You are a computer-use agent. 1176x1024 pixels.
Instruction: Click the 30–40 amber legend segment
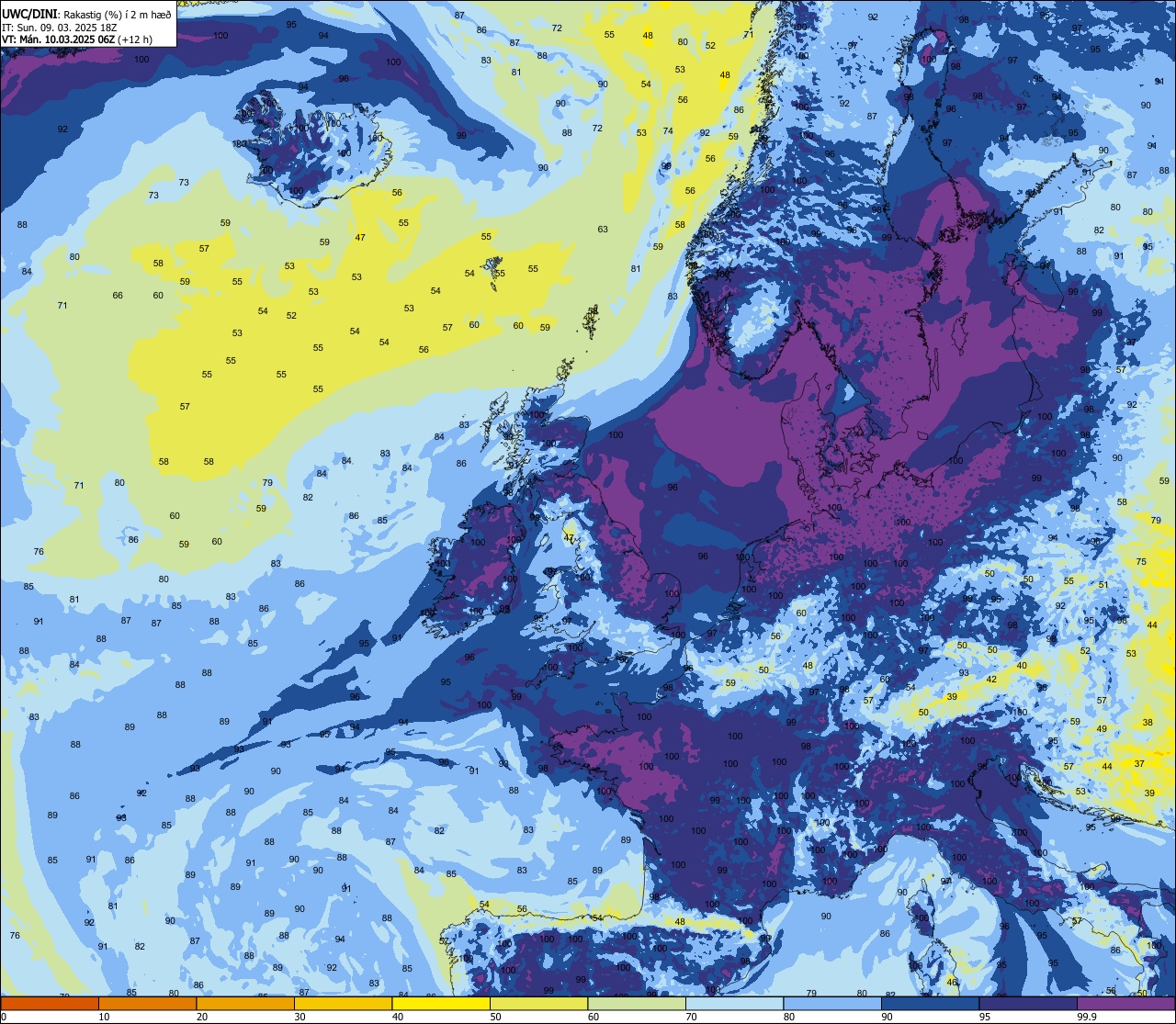pos(343,1003)
